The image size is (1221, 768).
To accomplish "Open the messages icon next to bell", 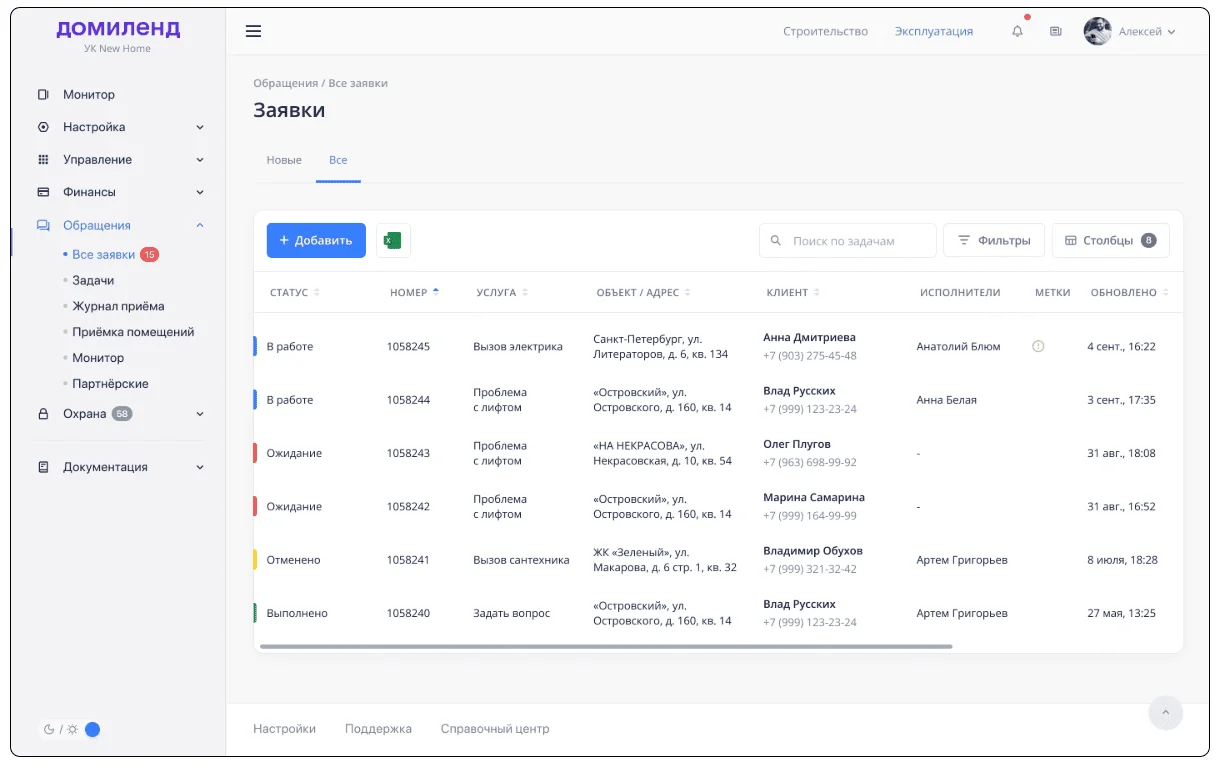I will pos(1055,31).
